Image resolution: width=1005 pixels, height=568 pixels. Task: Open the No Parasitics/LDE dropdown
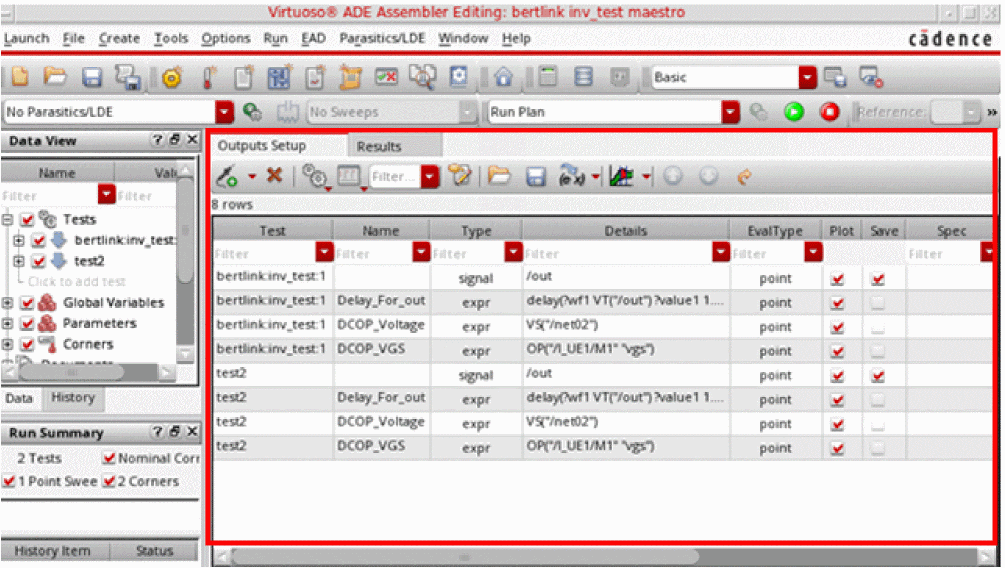(x=225, y=112)
